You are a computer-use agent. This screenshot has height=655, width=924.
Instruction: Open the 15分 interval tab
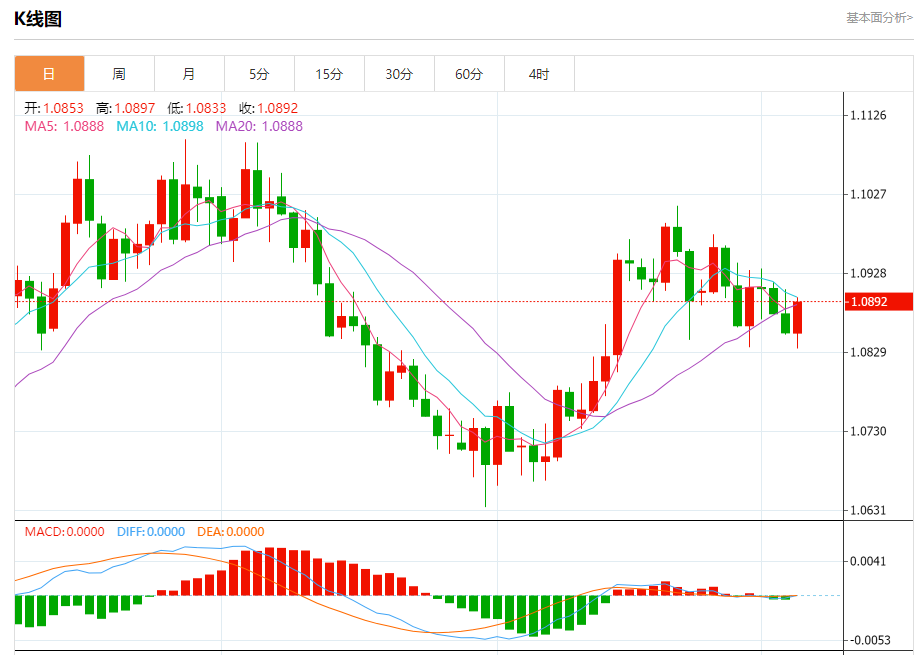[x=329, y=74]
